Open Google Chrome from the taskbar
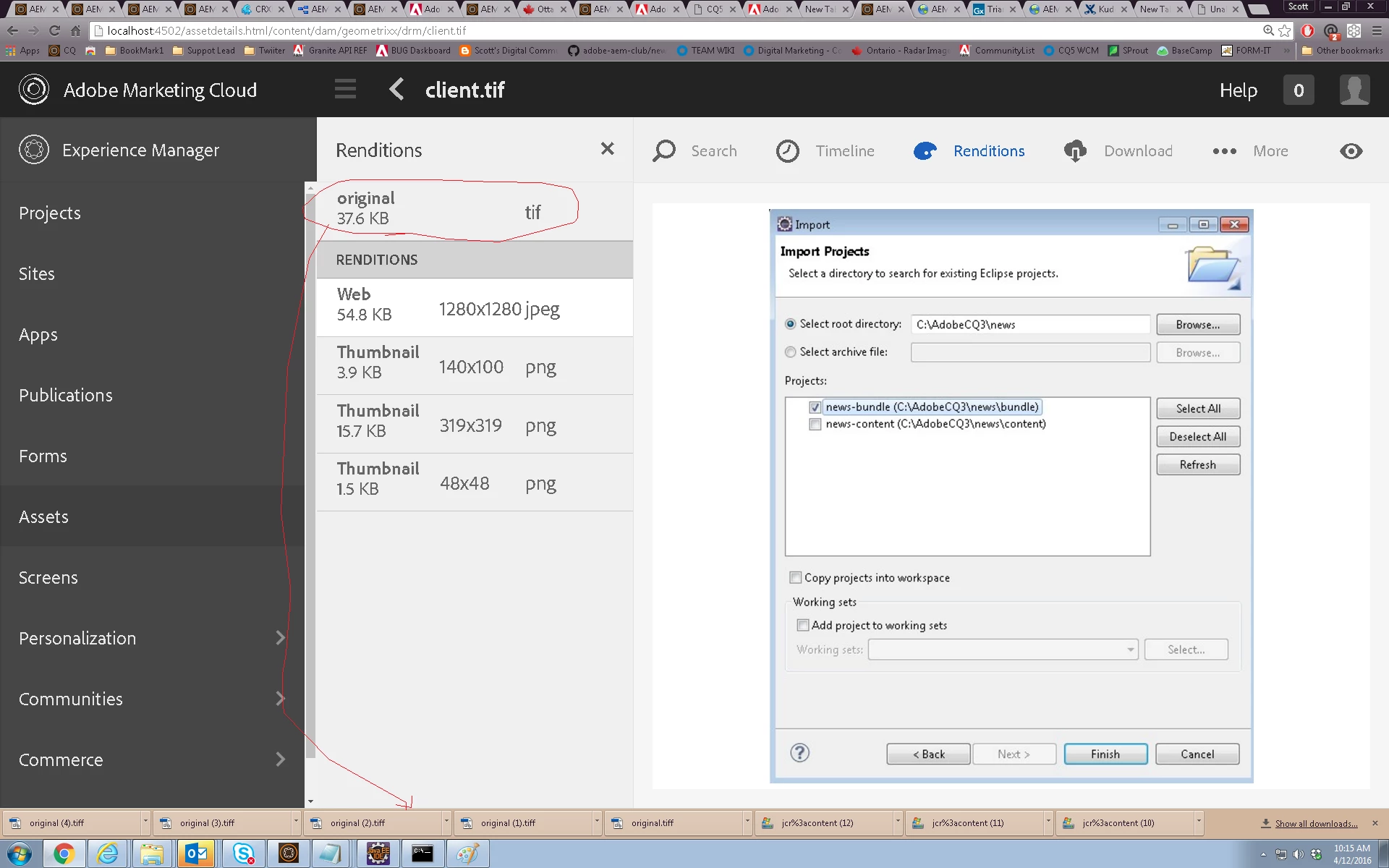Screen dimensions: 1389x868 coord(63,854)
